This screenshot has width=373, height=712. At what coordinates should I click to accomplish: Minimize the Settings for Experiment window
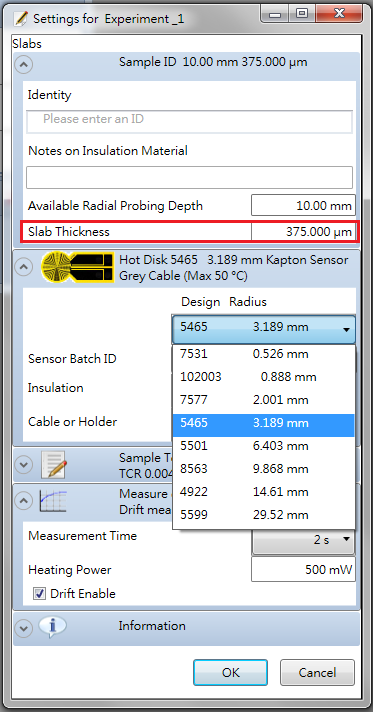pos(275,14)
